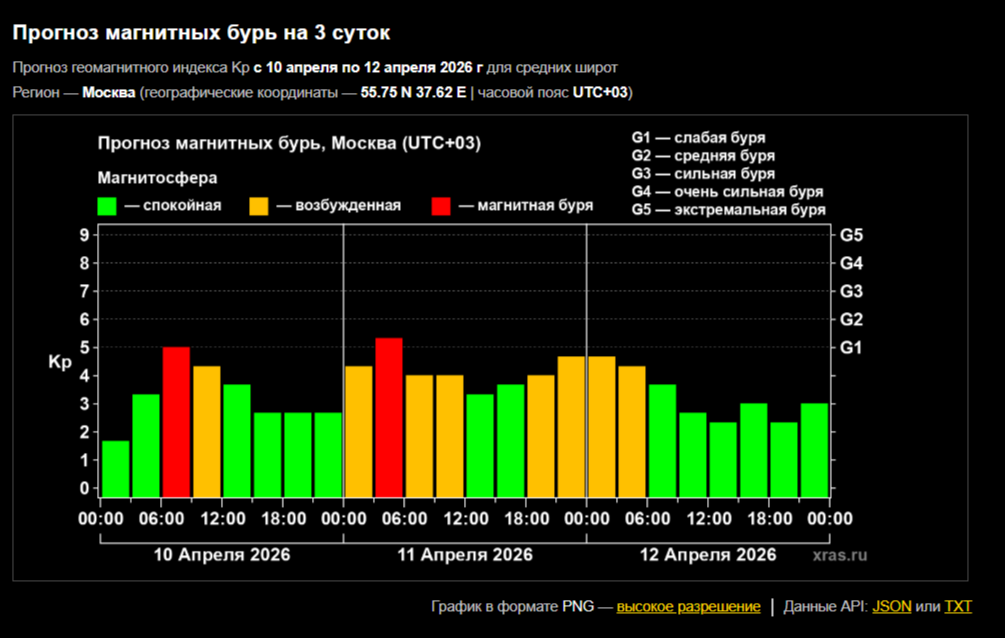Click the first orange bar on 12 April
The image size is (1005, 638).
click(601, 426)
